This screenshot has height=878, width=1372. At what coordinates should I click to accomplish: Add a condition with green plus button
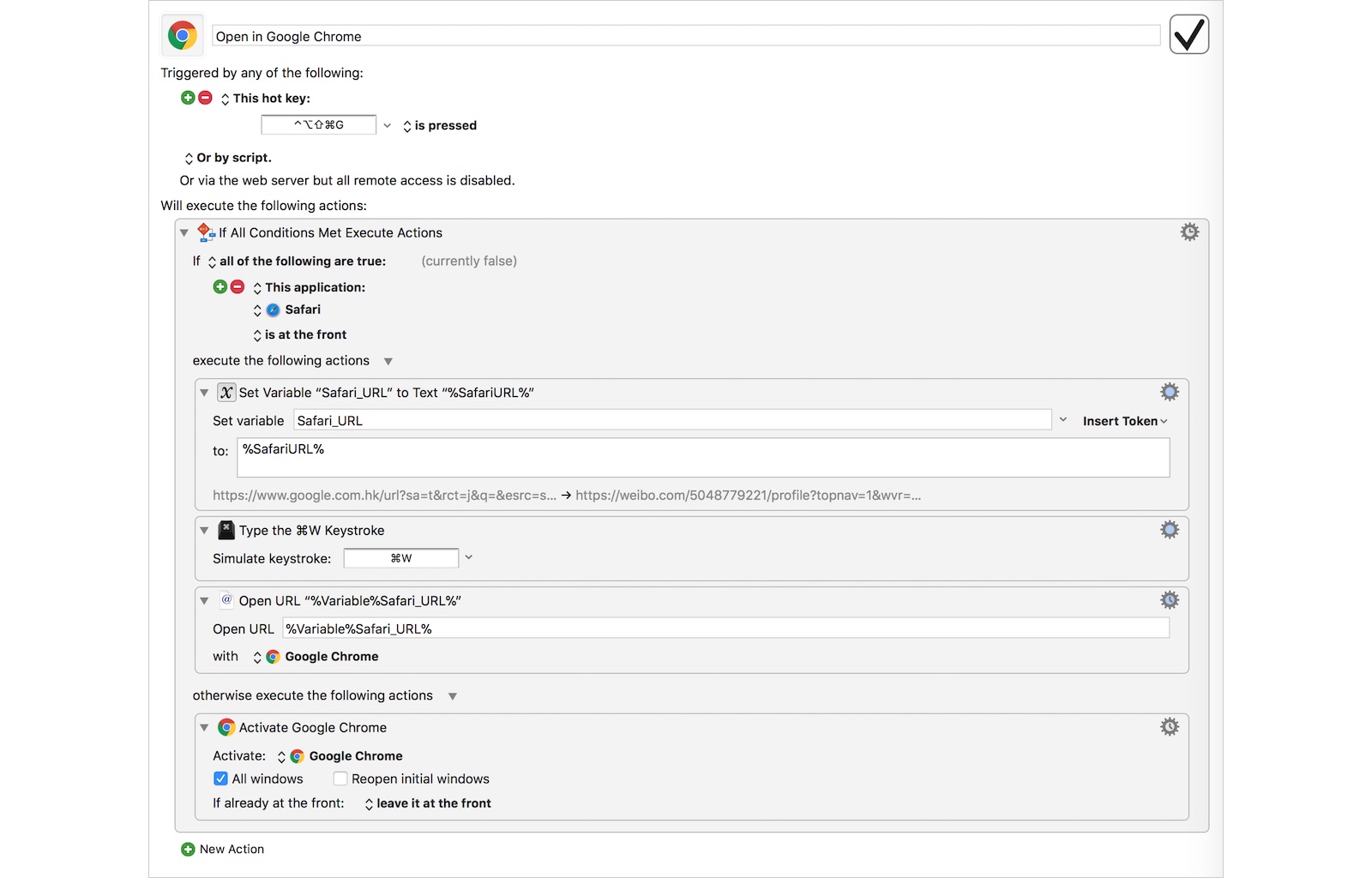(220, 287)
